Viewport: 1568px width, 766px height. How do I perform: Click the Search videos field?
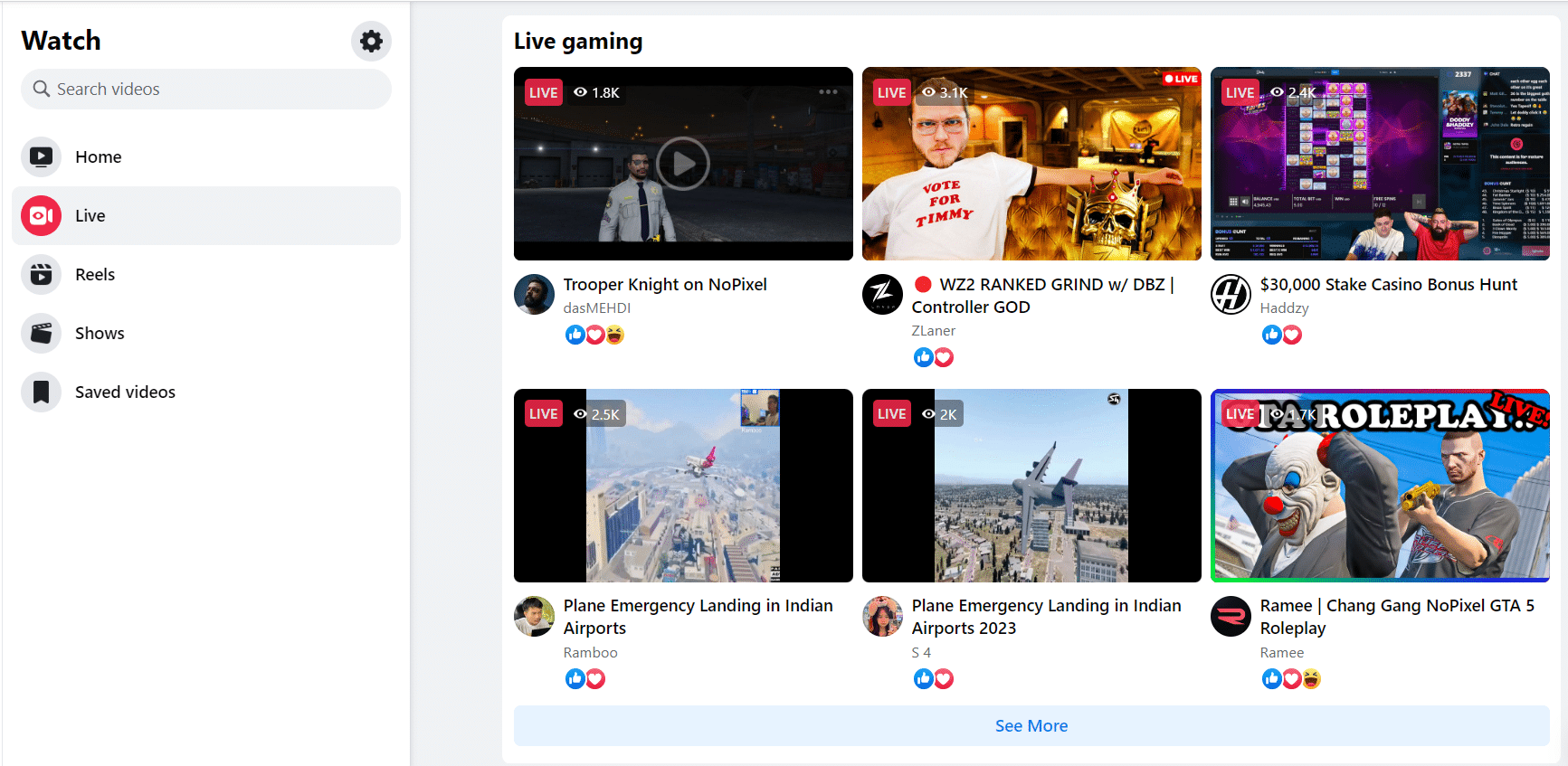click(x=206, y=89)
